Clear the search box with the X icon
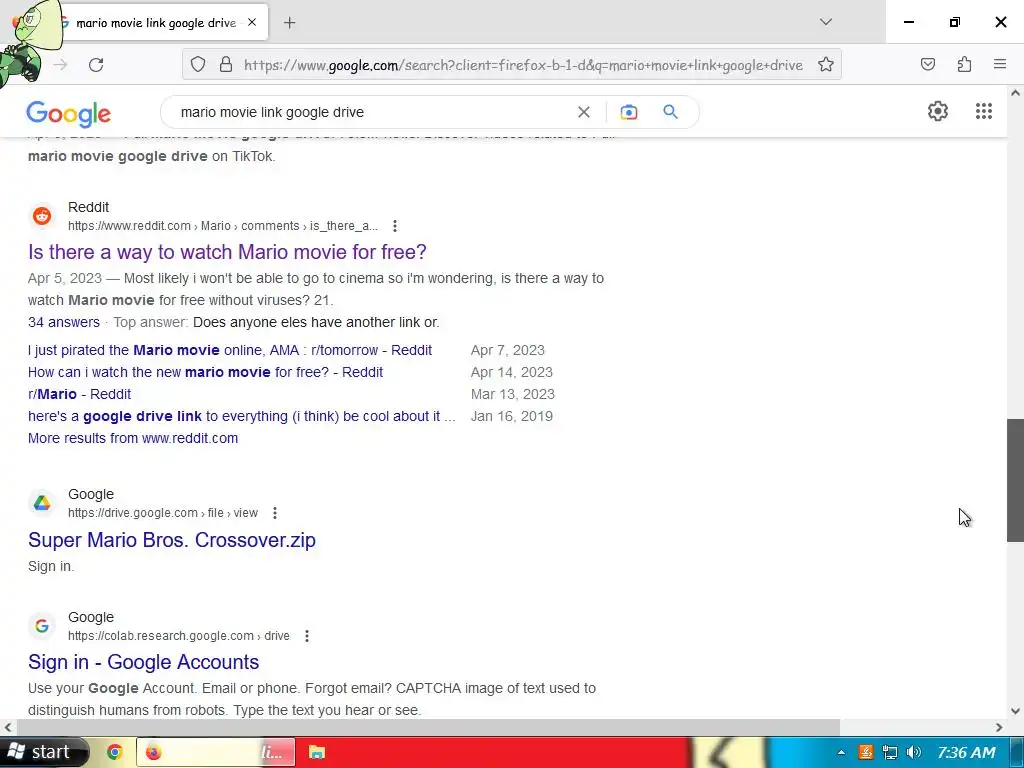This screenshot has height=768, width=1024. click(584, 112)
